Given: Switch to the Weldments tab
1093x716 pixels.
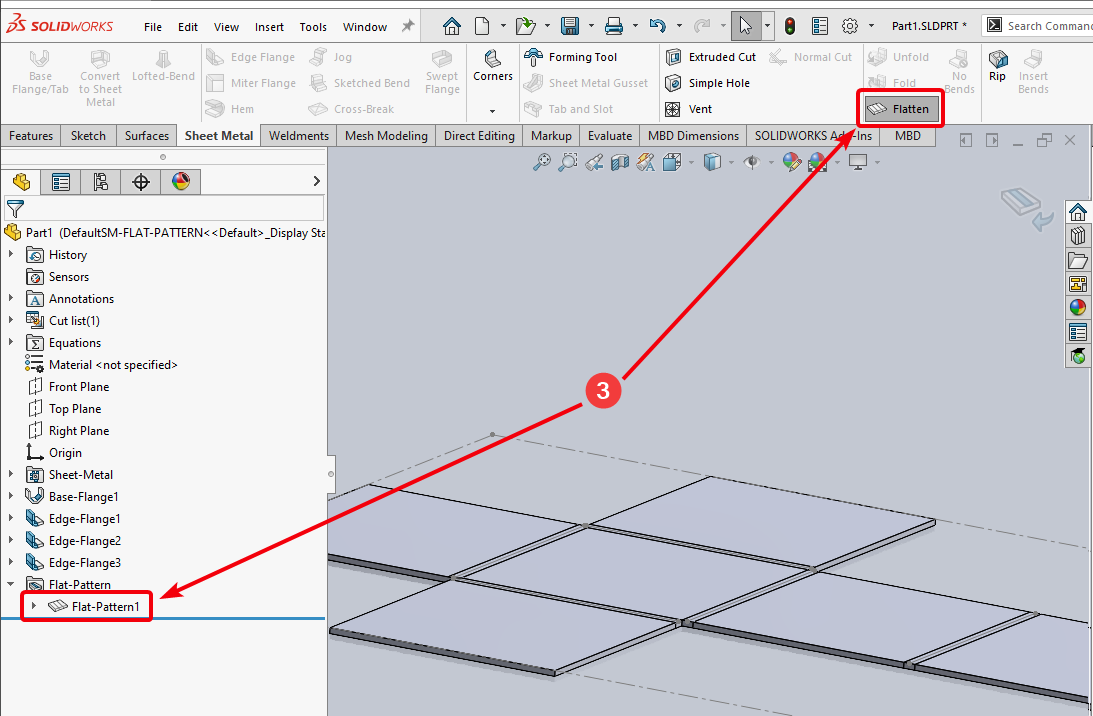Looking at the screenshot, I should click(299, 136).
